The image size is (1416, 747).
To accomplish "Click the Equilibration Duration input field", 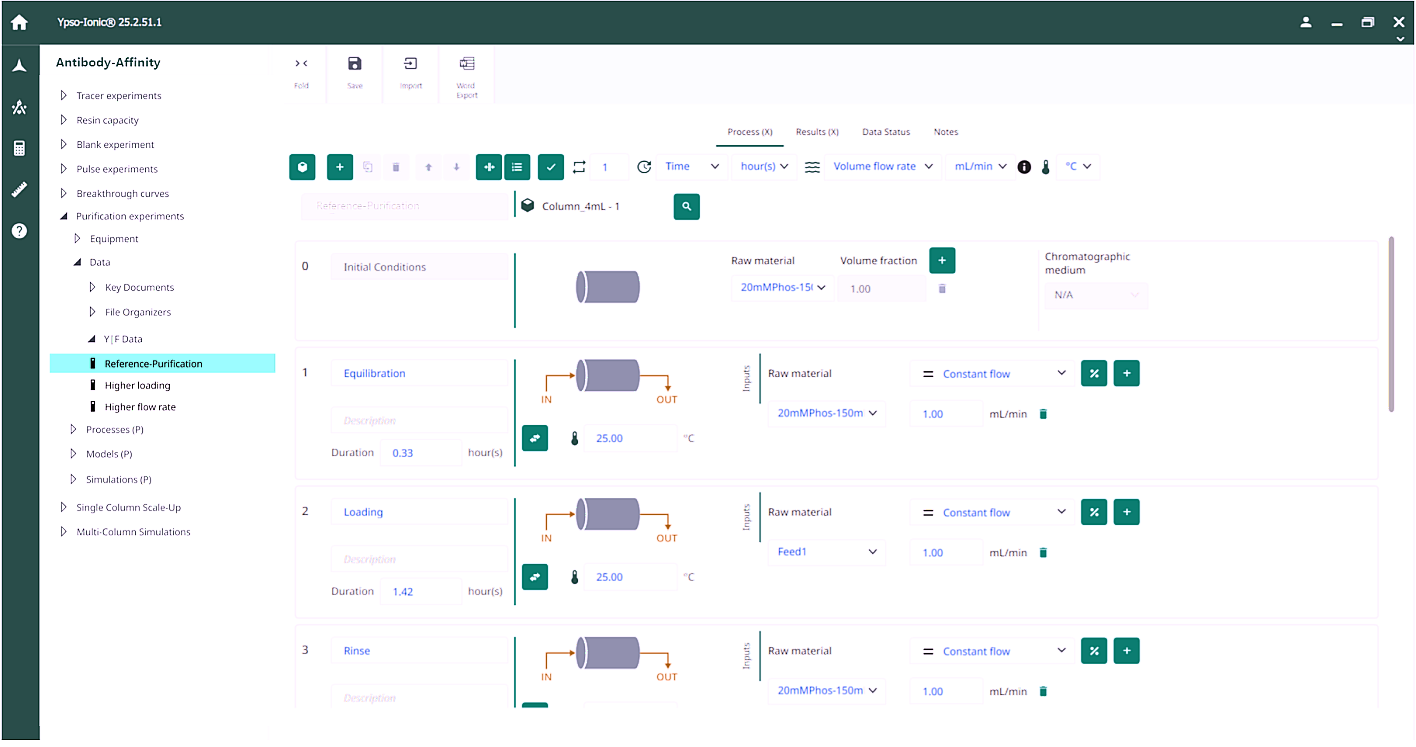I will [421, 452].
